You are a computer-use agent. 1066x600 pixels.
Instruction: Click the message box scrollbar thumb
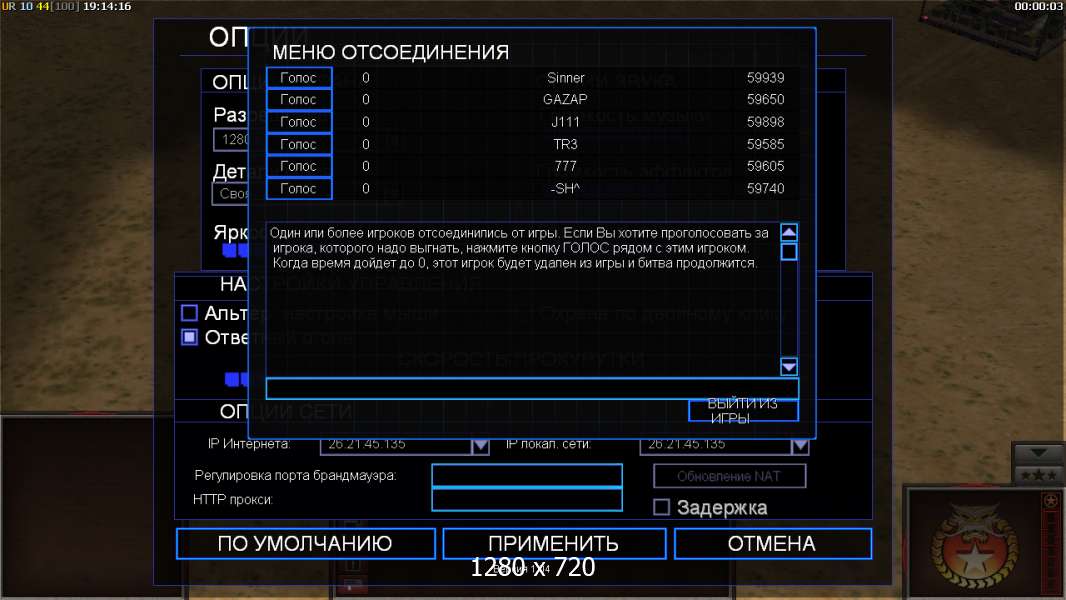click(x=789, y=251)
